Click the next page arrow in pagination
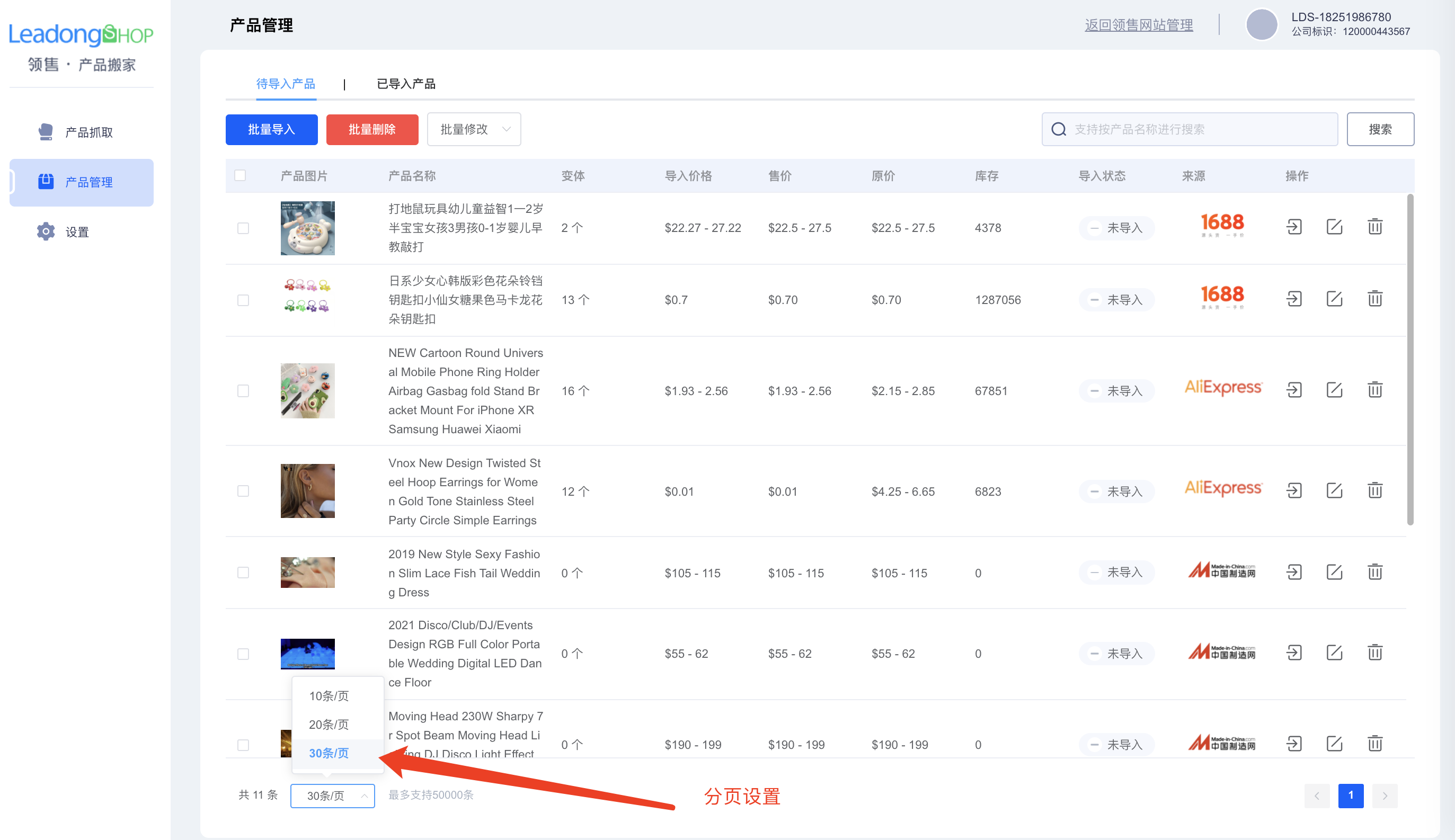The image size is (1455, 840). click(1385, 795)
